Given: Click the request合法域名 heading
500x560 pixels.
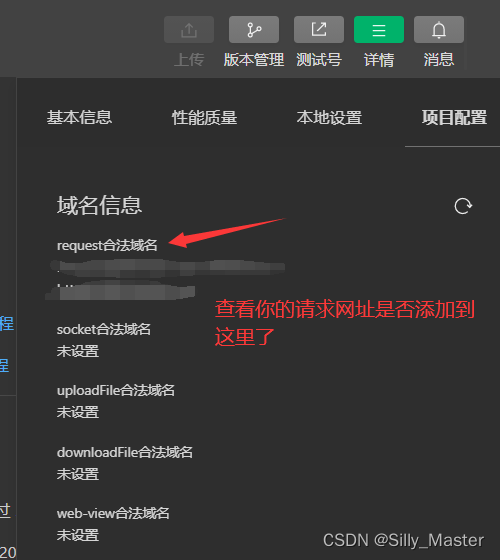Looking at the screenshot, I should pyautogui.click(x=107, y=245).
